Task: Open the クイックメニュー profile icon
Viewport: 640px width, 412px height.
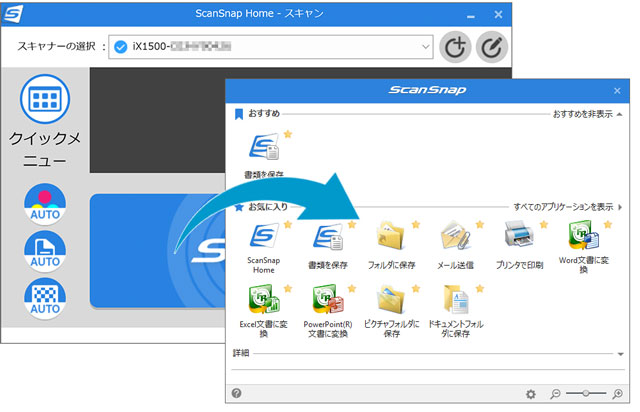Action: click(x=45, y=99)
